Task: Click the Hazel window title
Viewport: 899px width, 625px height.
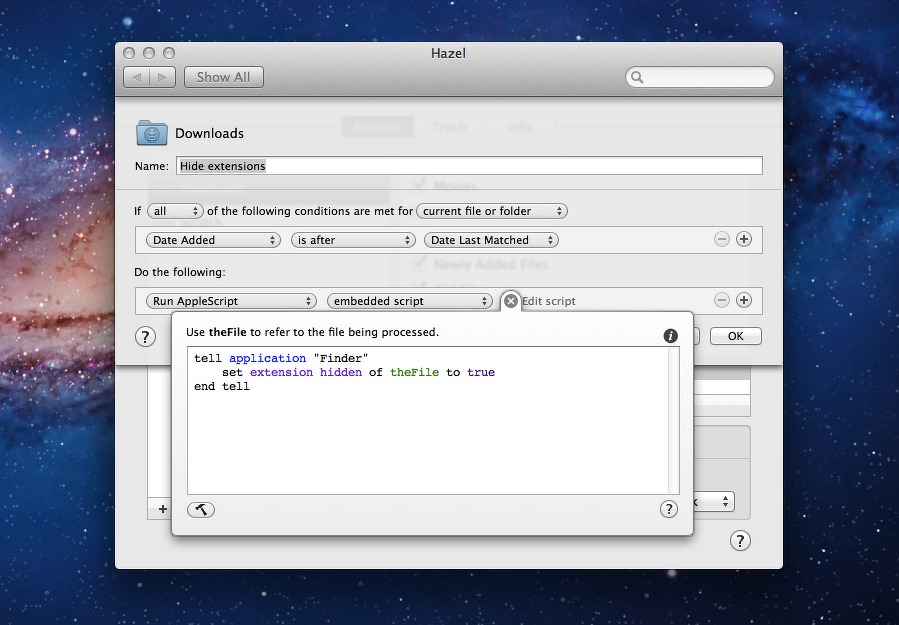Action: 448,53
